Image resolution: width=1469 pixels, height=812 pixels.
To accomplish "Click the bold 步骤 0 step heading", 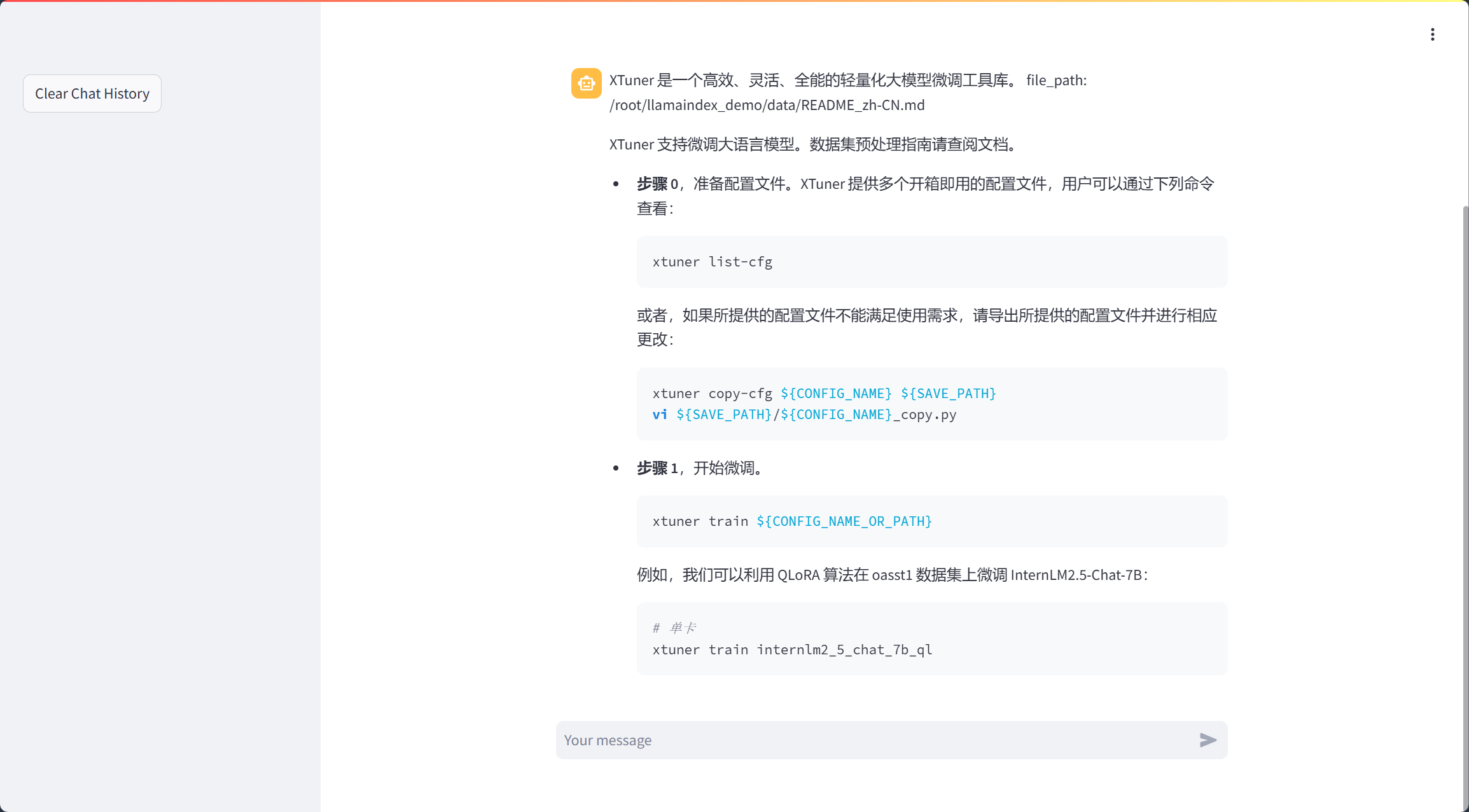I will tap(657, 184).
